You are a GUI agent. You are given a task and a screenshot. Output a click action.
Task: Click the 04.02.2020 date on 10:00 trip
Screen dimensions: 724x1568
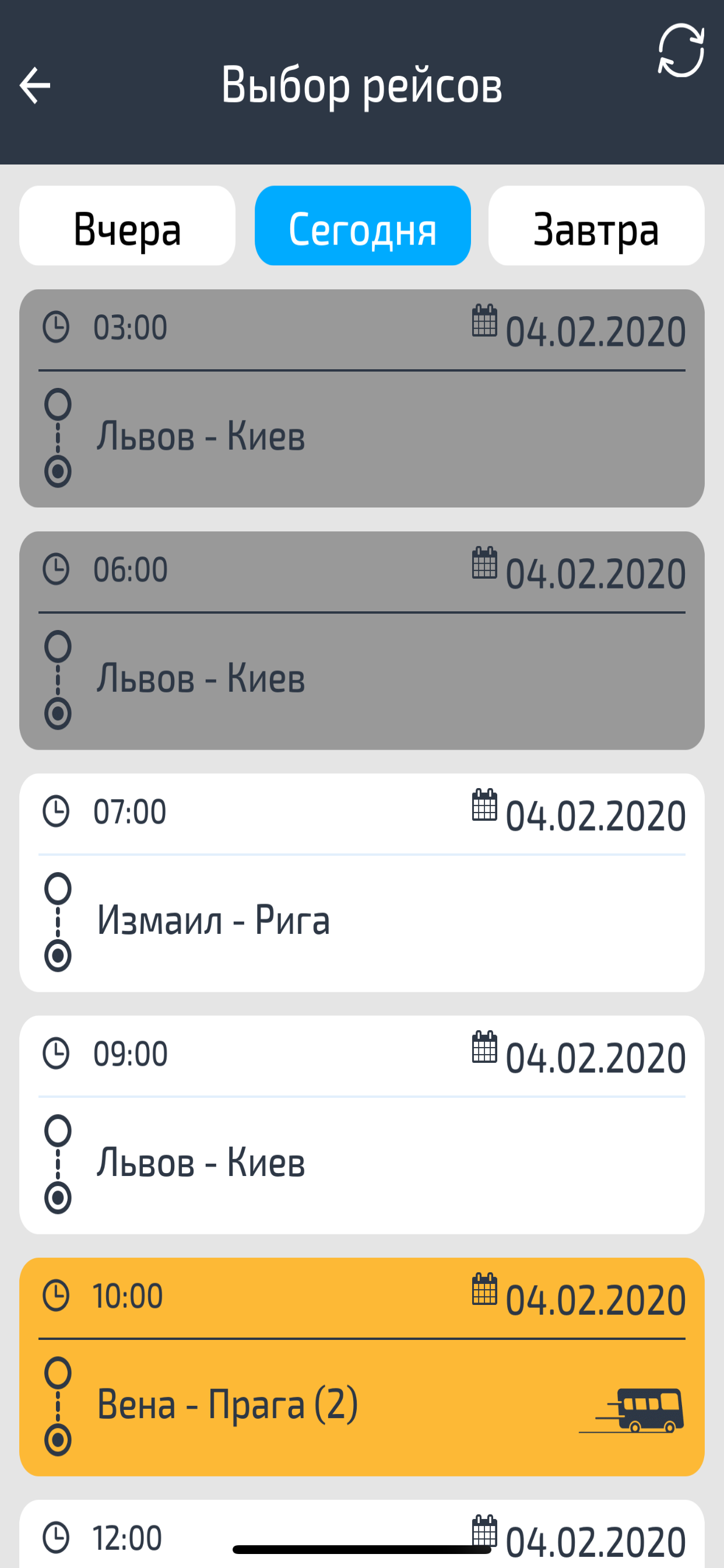(596, 1300)
